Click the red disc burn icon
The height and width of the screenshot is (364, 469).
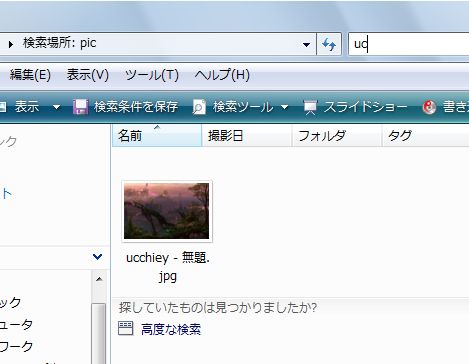point(429,107)
